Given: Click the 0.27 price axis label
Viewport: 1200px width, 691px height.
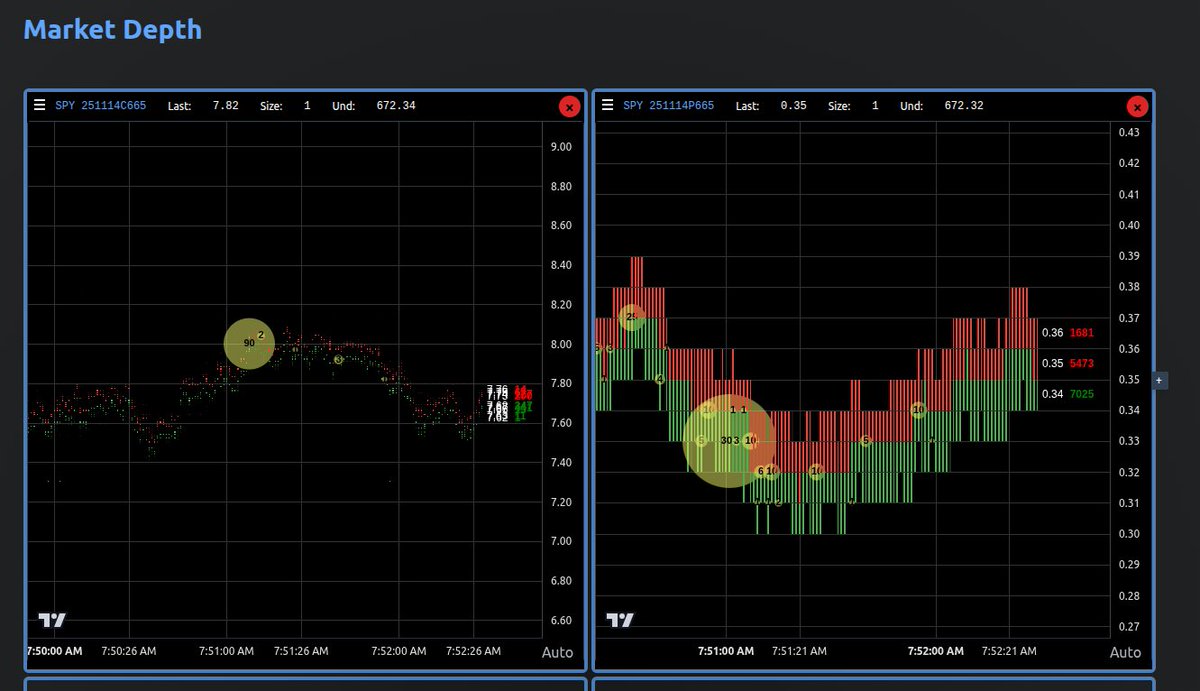Looking at the screenshot, I should coord(1129,627).
